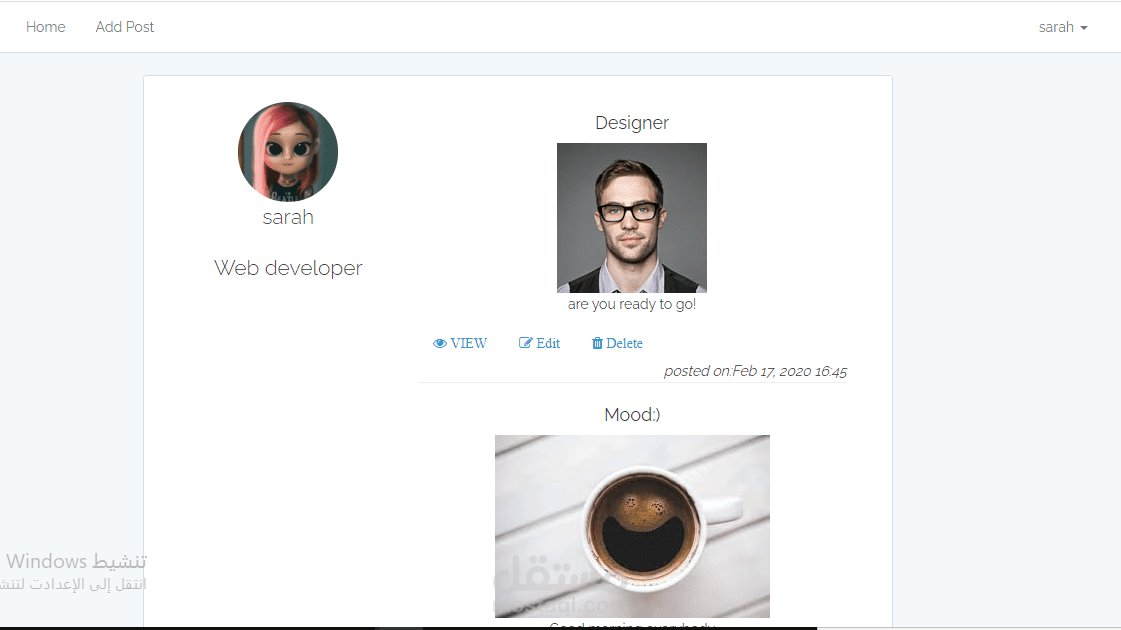Click the Edit link text
Image resolution: width=1121 pixels, height=630 pixels.
tap(548, 343)
